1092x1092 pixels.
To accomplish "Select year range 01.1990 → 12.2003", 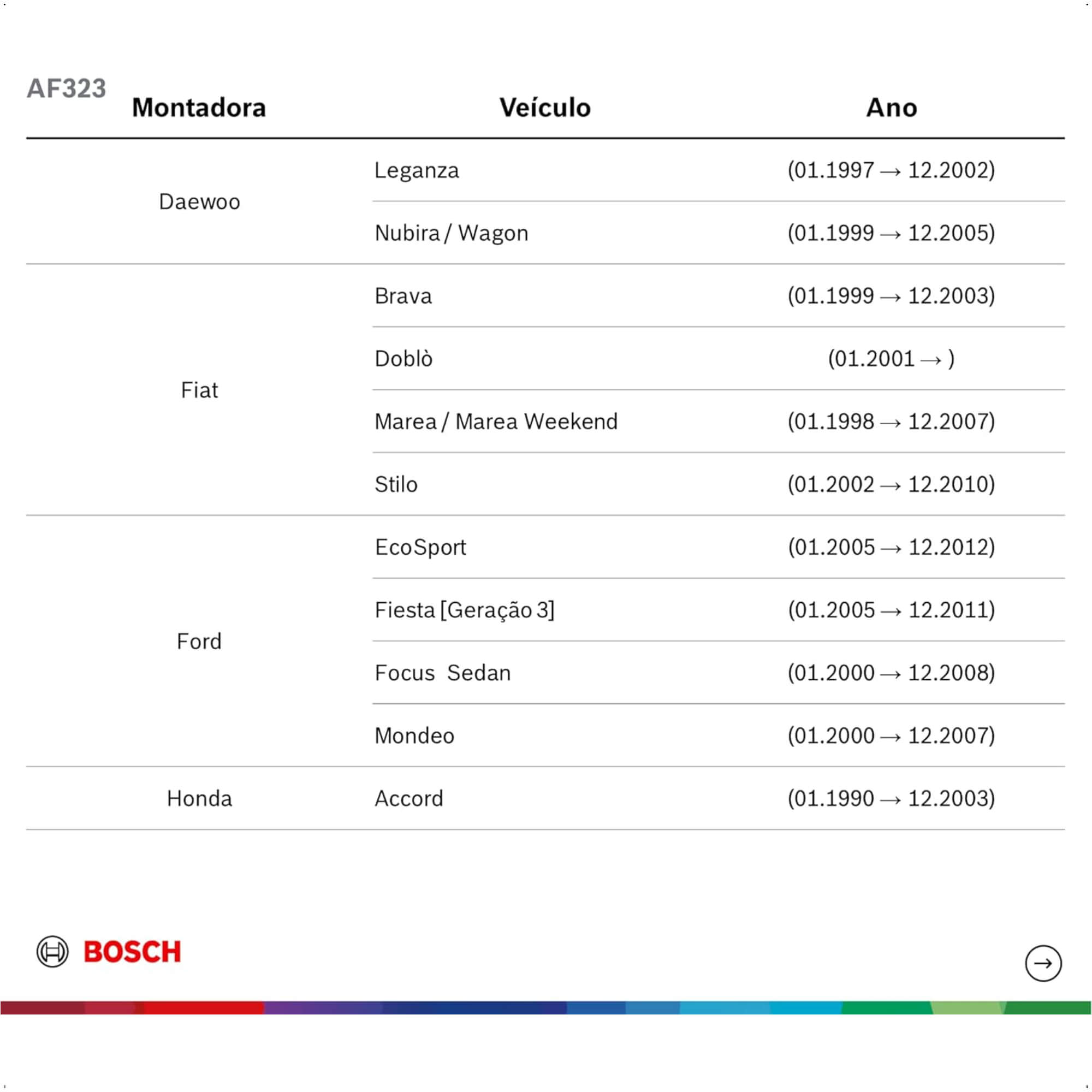I will (x=892, y=799).
